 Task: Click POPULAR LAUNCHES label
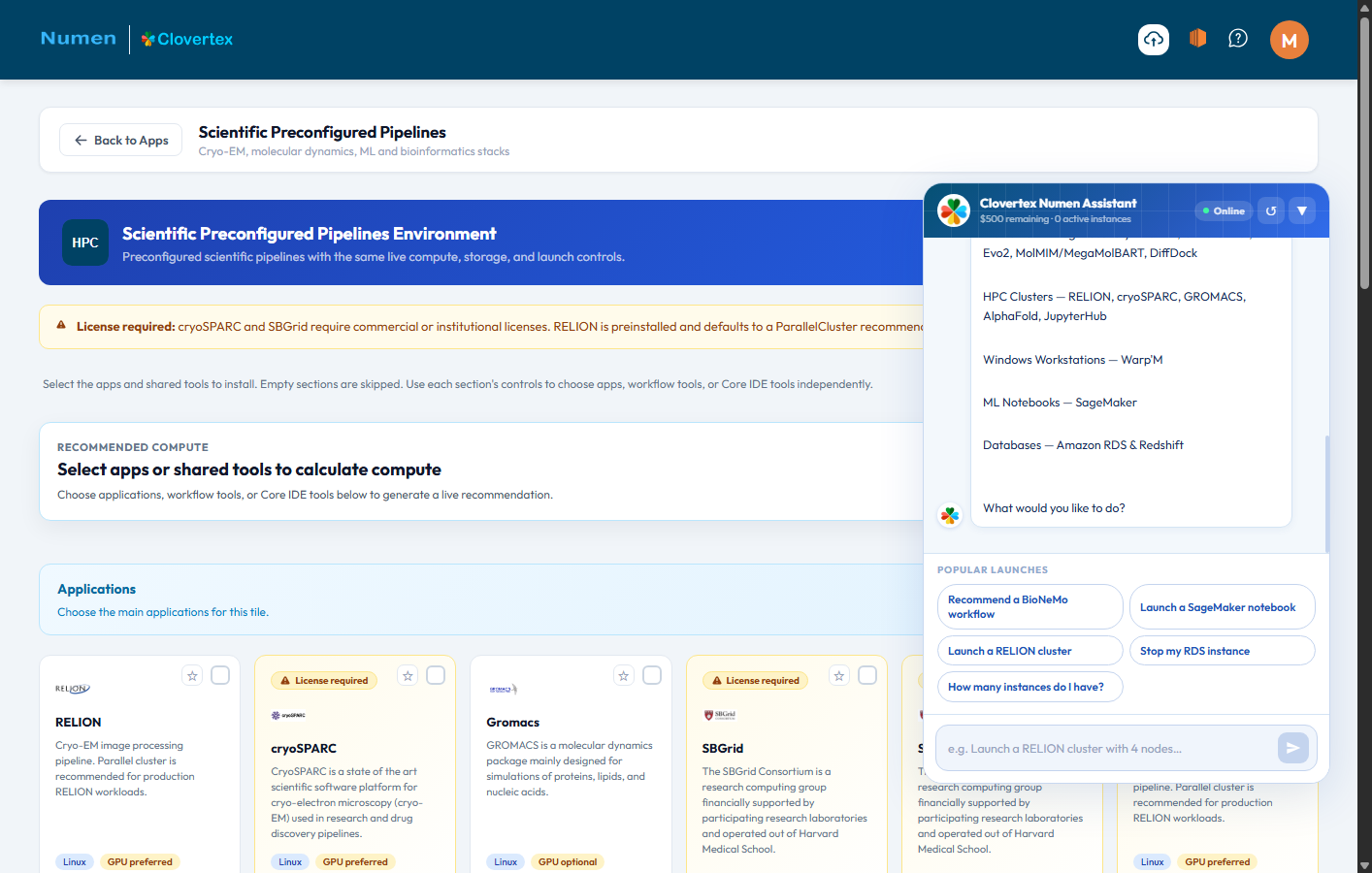pyautogui.click(x=993, y=569)
